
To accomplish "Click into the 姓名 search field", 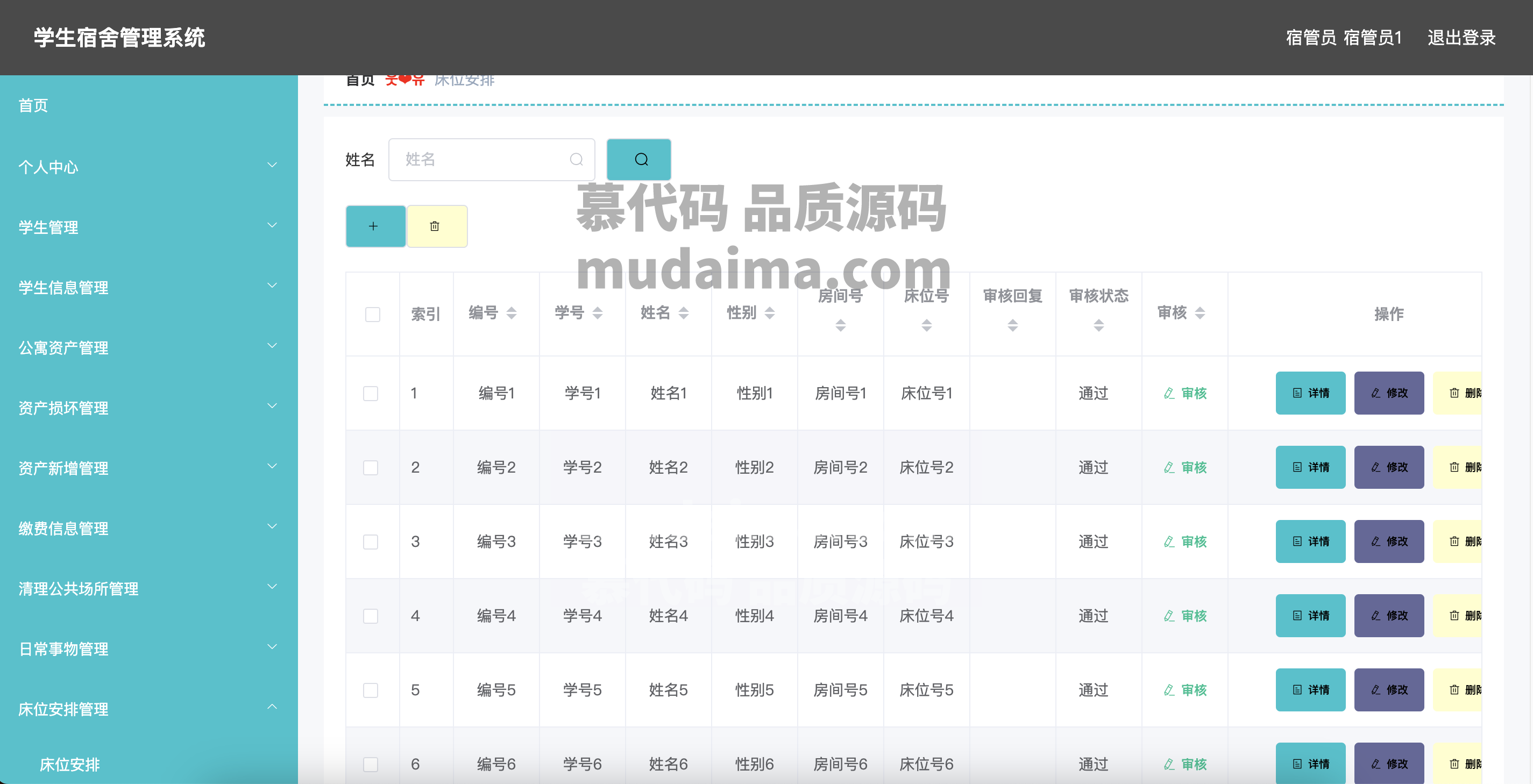I will pos(492,159).
